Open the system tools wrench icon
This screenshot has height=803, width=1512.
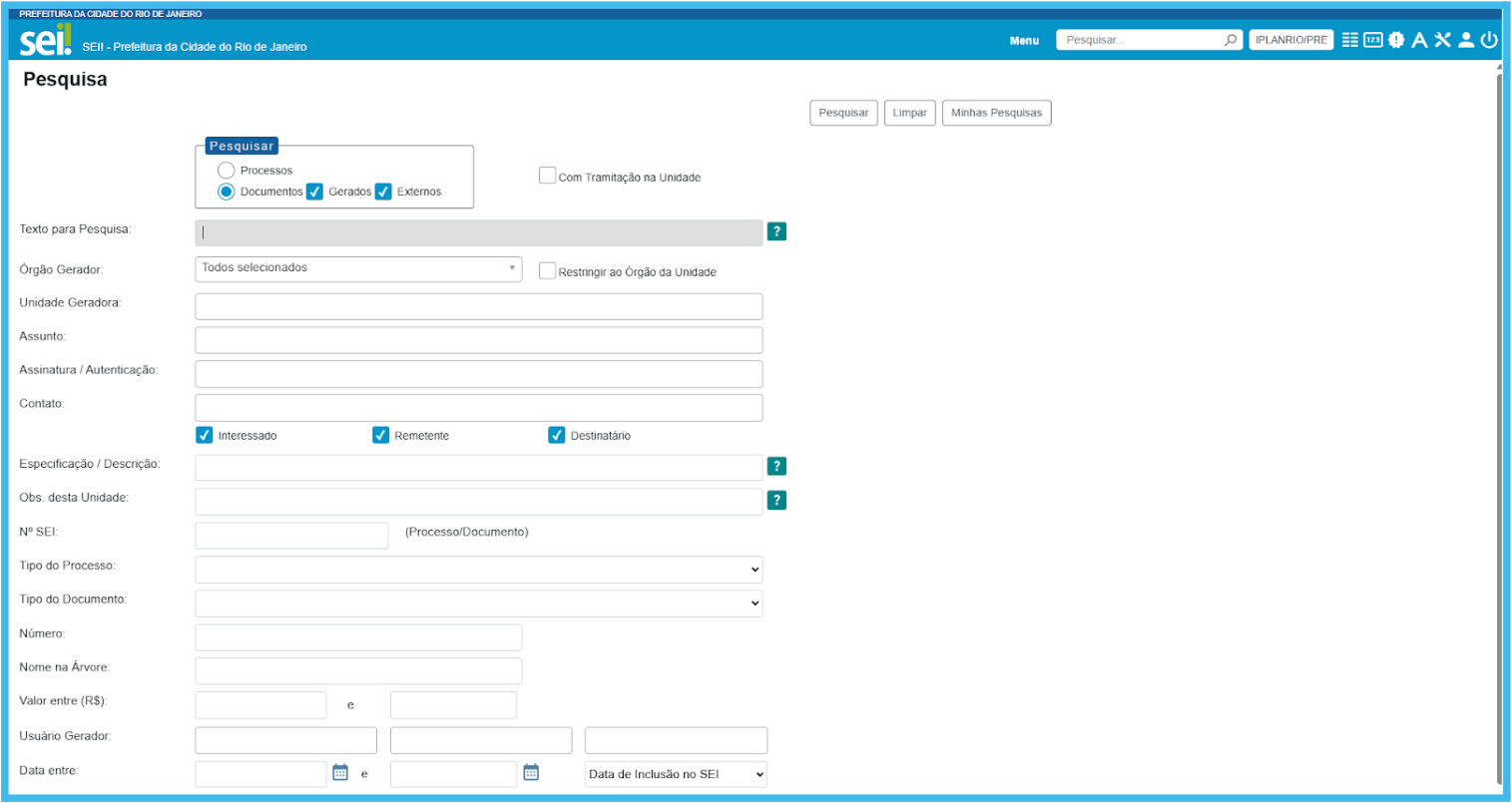(1442, 40)
